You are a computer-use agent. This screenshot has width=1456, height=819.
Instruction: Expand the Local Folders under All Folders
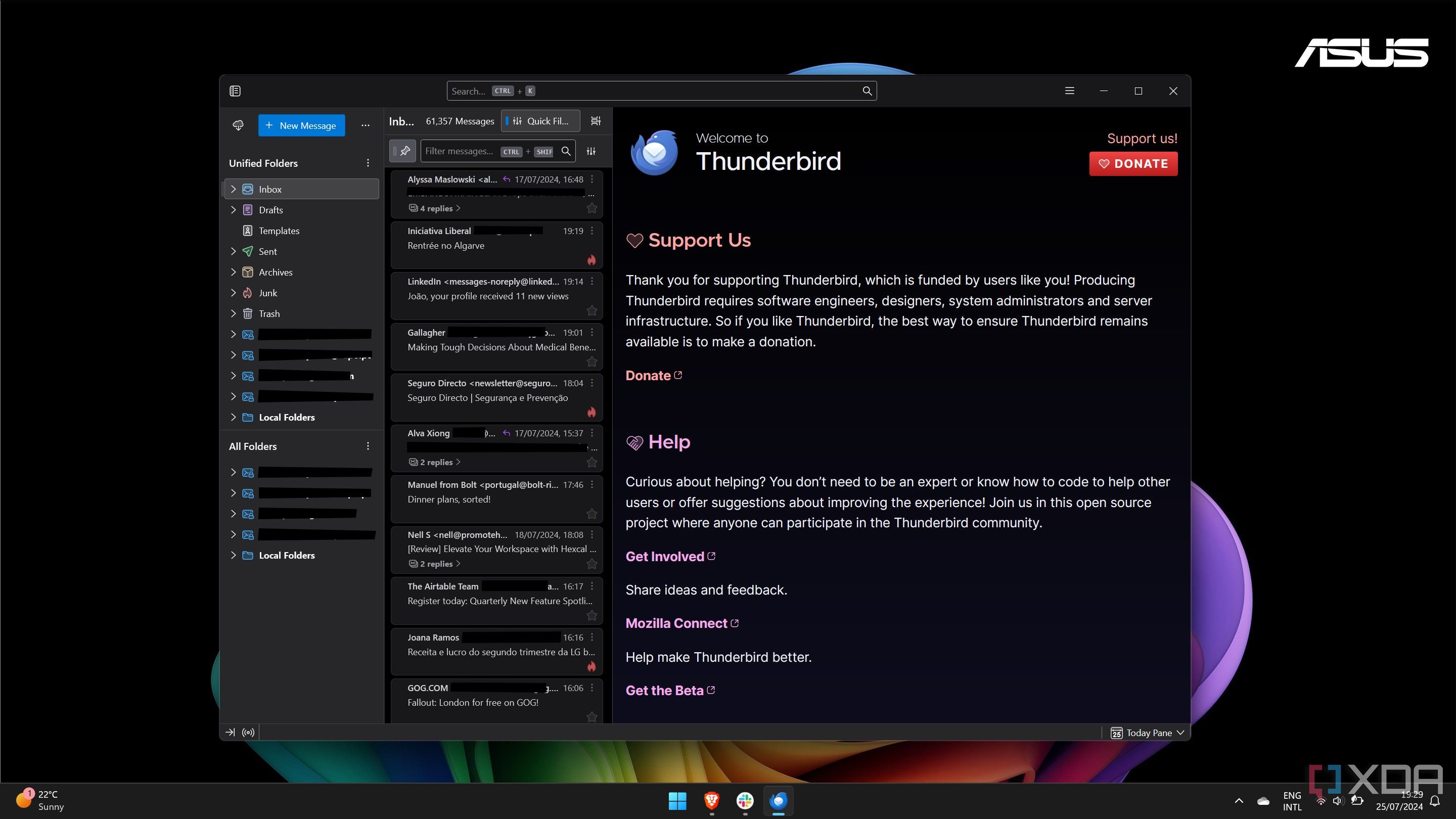click(x=233, y=555)
